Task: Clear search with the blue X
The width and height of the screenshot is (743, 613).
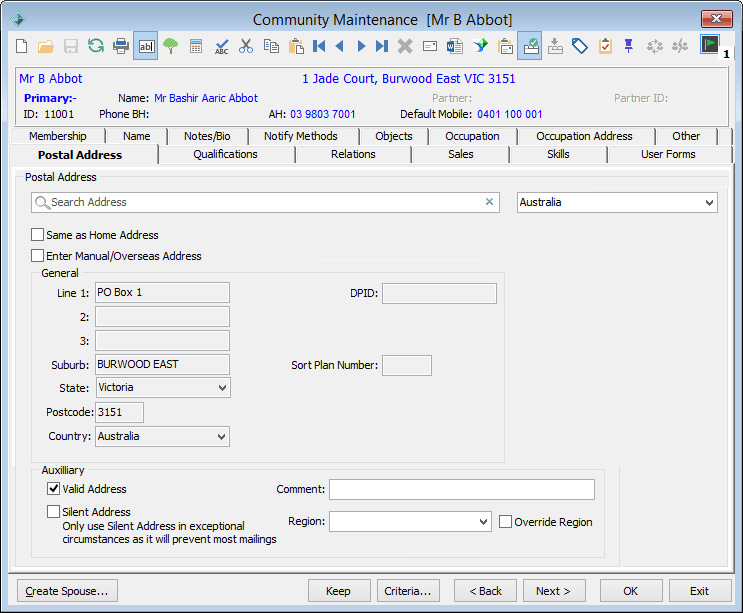Action: pos(489,202)
